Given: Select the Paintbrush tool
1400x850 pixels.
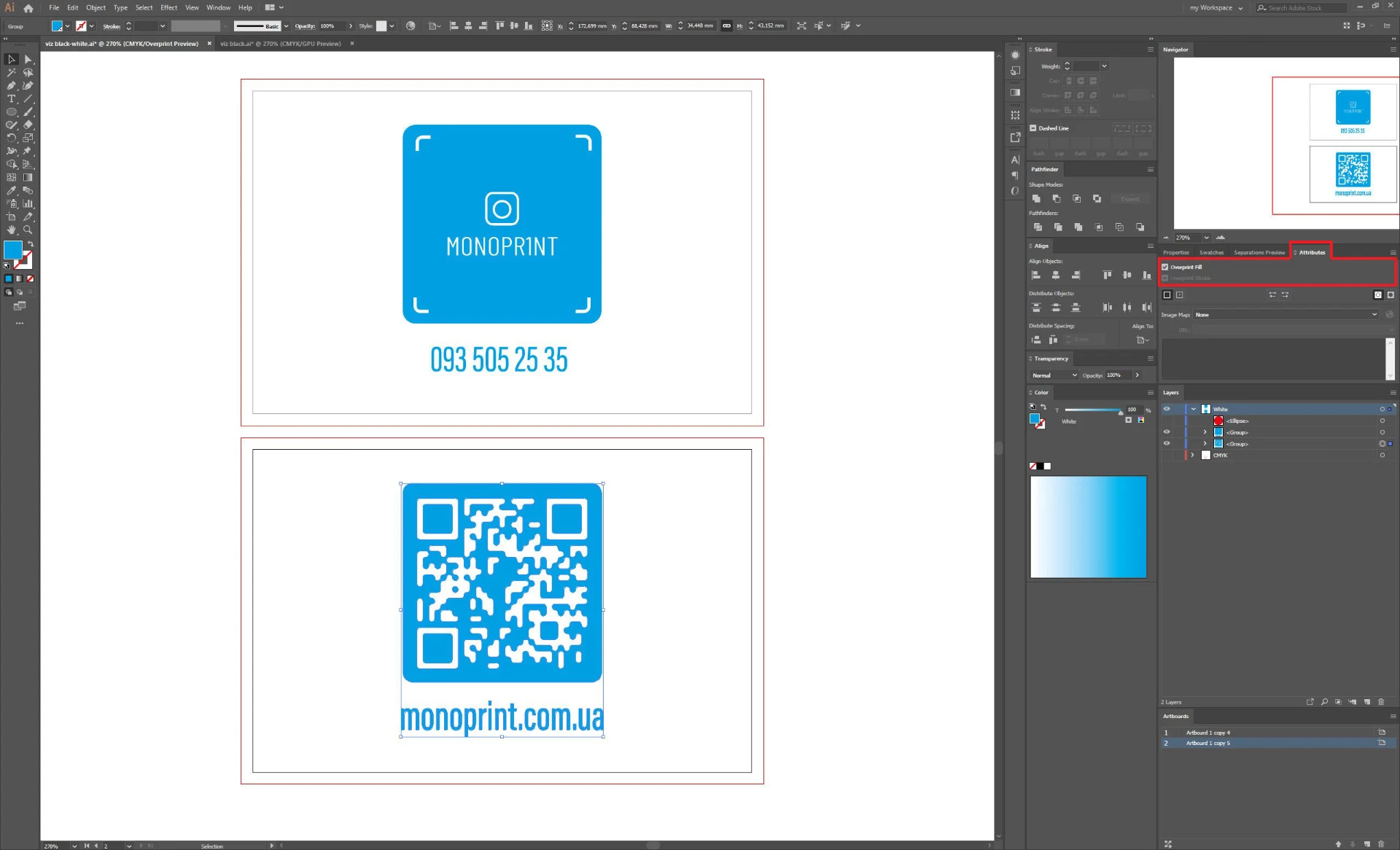Looking at the screenshot, I should pyautogui.click(x=28, y=112).
